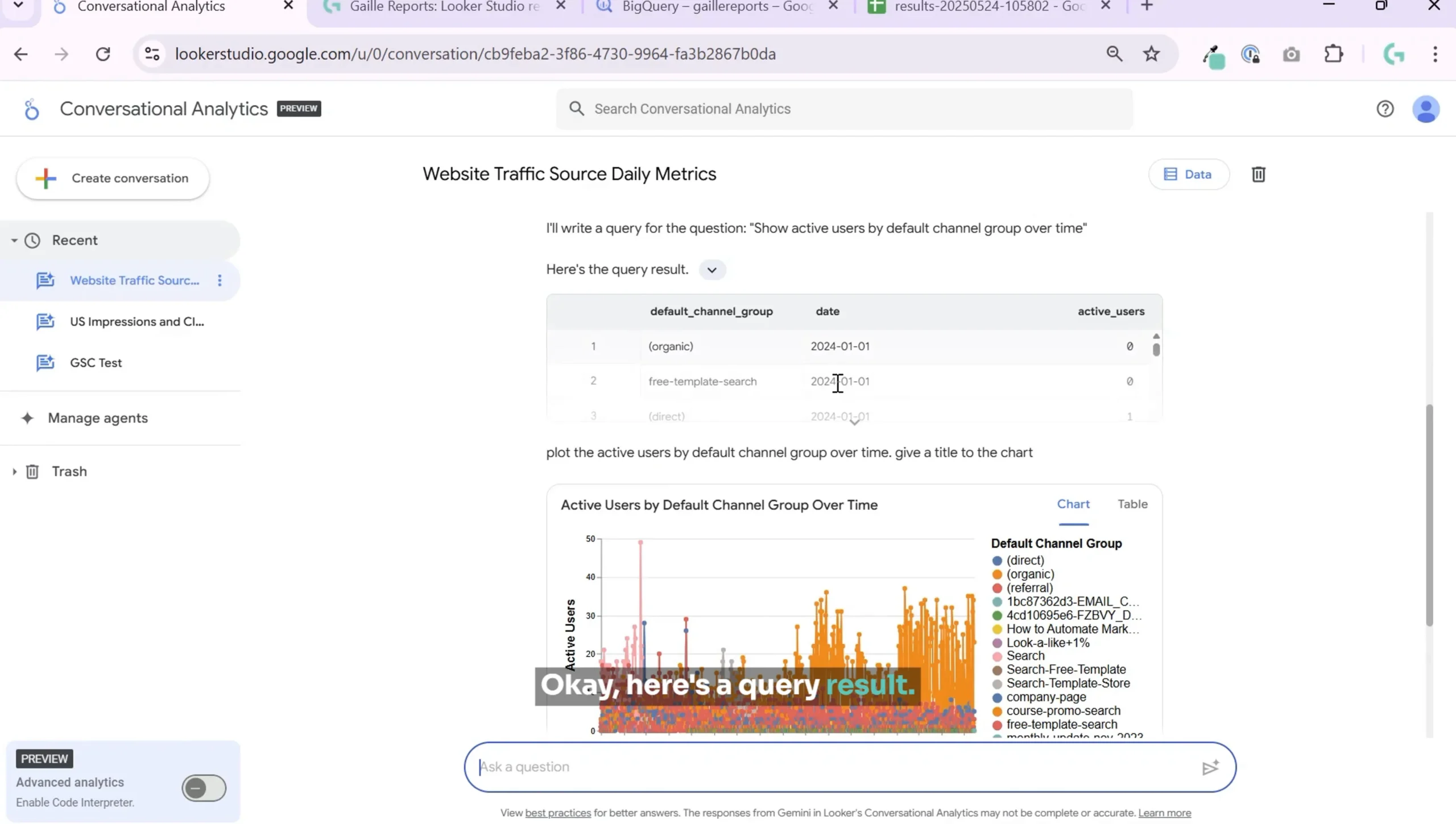Screen dimensions: 1456x824
Task: Open Manage agents
Action: pos(97,418)
